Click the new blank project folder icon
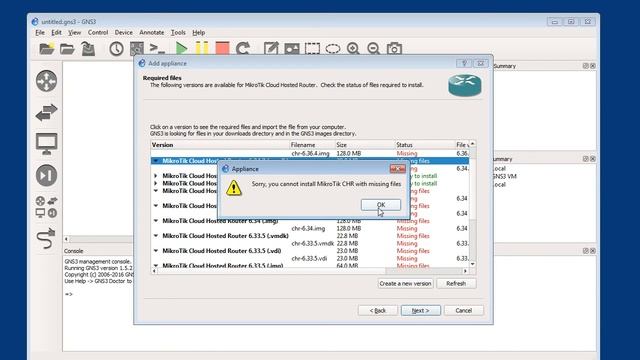640x360 pixels. [47, 49]
